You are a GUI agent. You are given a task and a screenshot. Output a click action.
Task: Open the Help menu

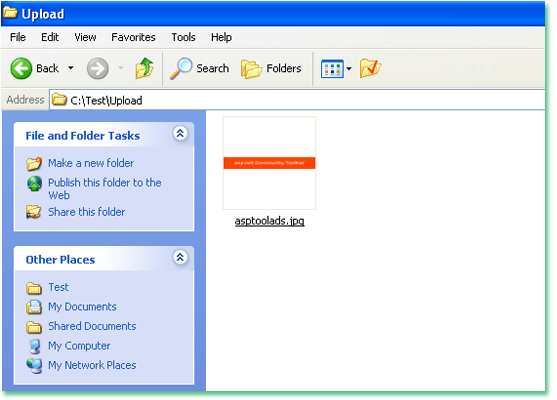tap(221, 37)
